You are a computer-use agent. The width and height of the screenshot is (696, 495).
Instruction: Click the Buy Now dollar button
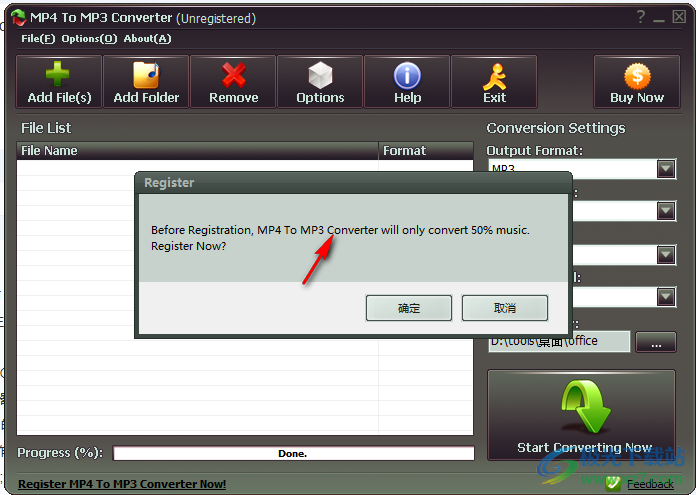(637, 82)
